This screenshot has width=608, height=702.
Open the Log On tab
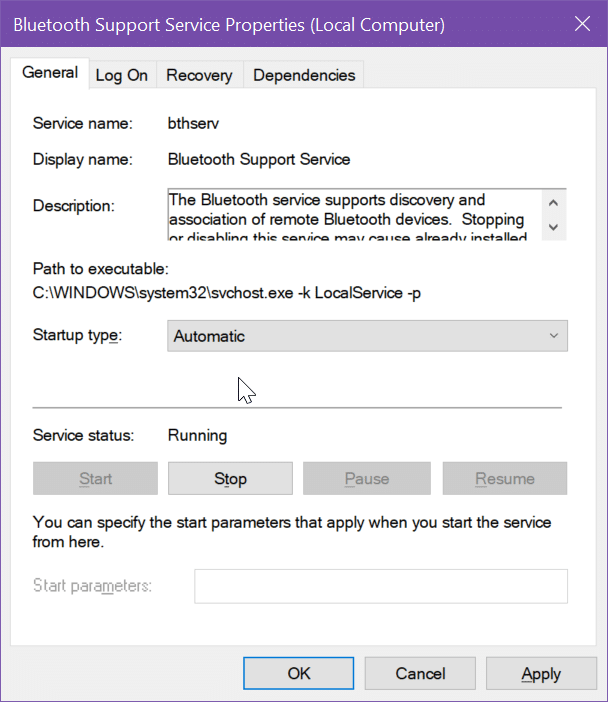click(122, 75)
